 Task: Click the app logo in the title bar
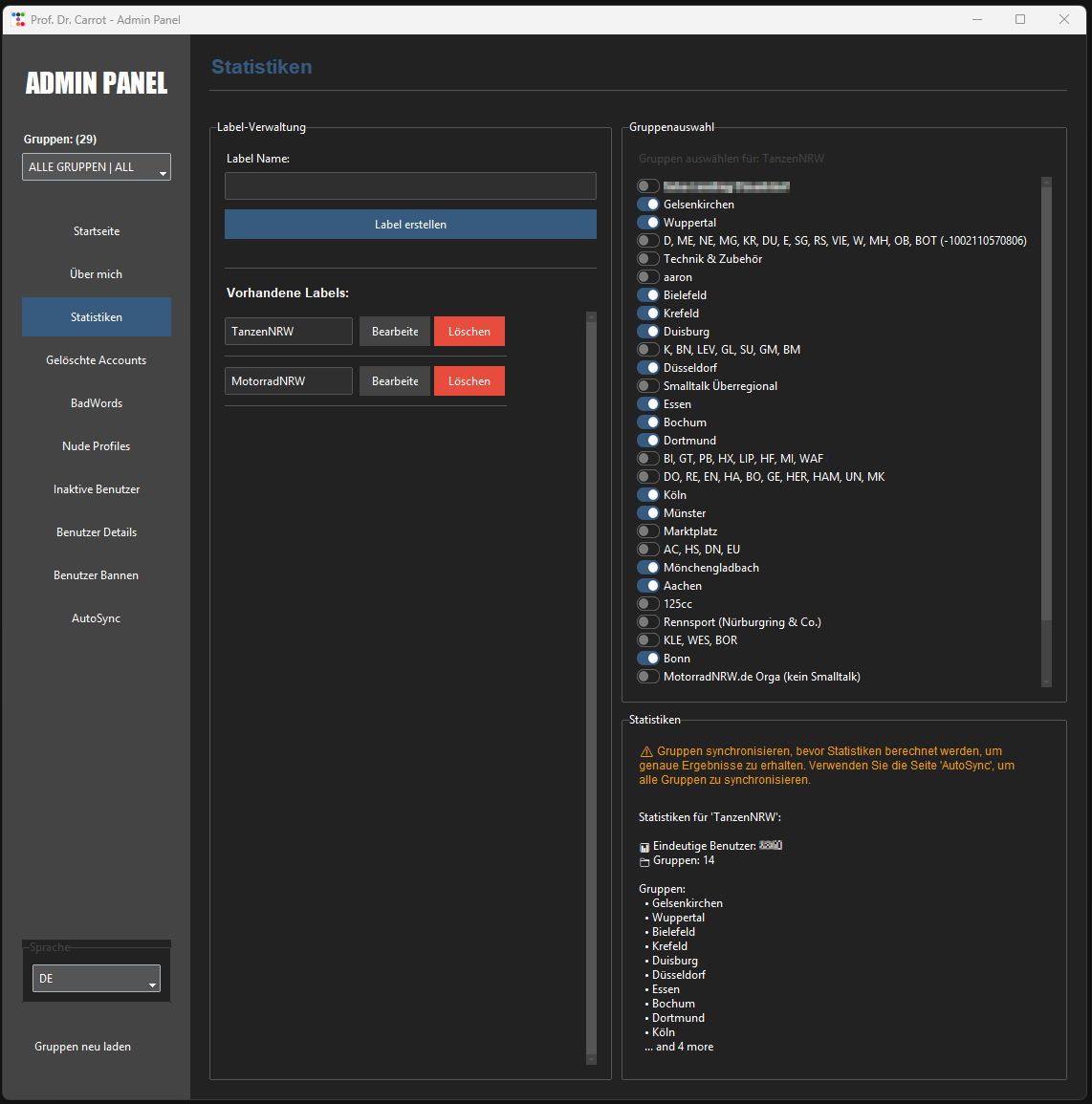click(x=18, y=19)
